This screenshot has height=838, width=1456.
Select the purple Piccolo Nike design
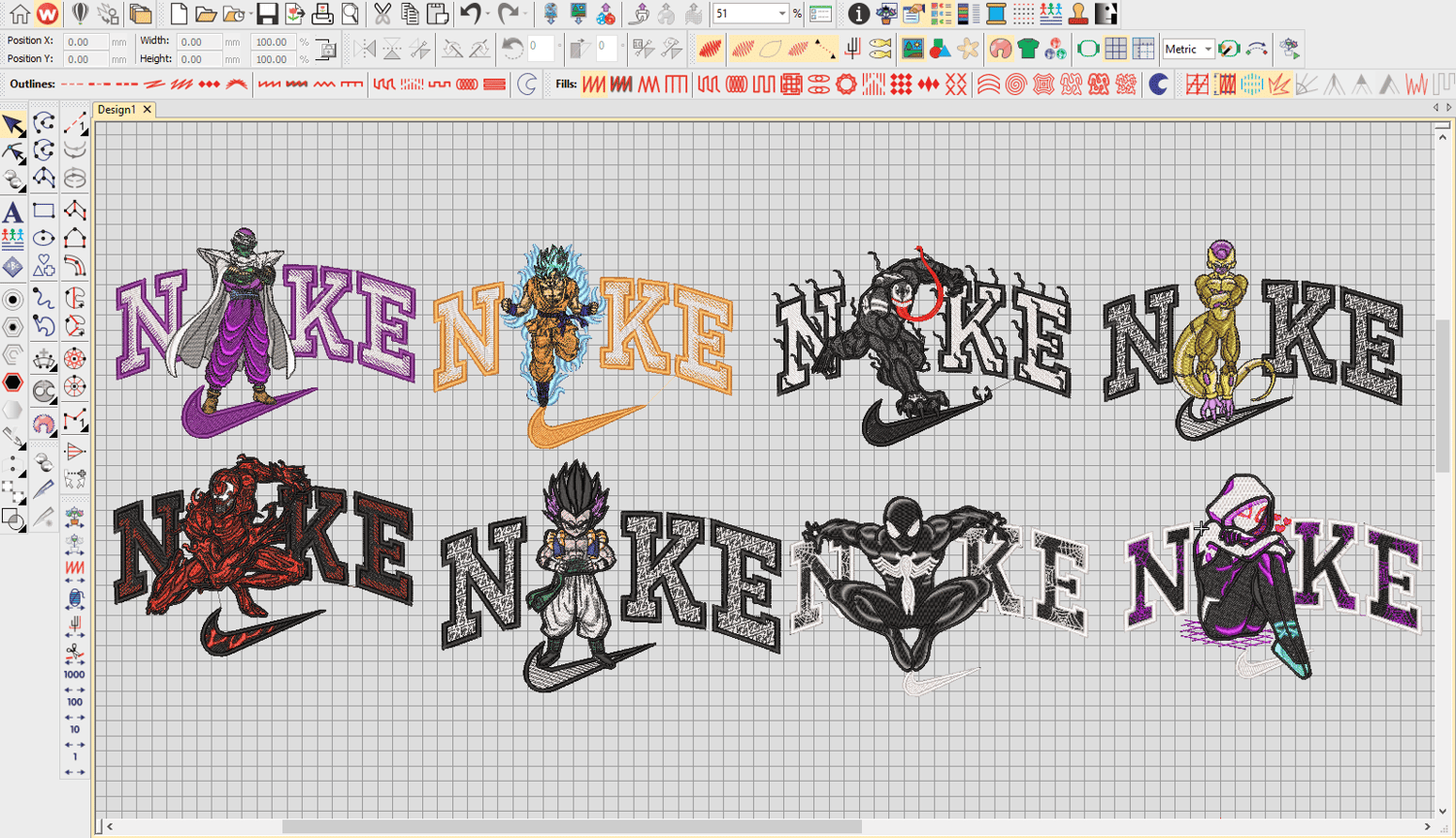coord(265,332)
